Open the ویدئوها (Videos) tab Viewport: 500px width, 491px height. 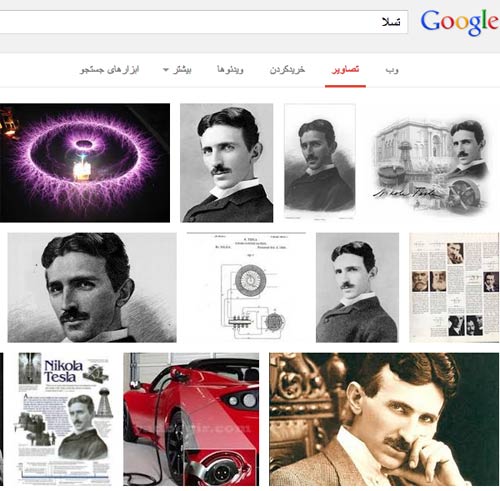click(230, 70)
